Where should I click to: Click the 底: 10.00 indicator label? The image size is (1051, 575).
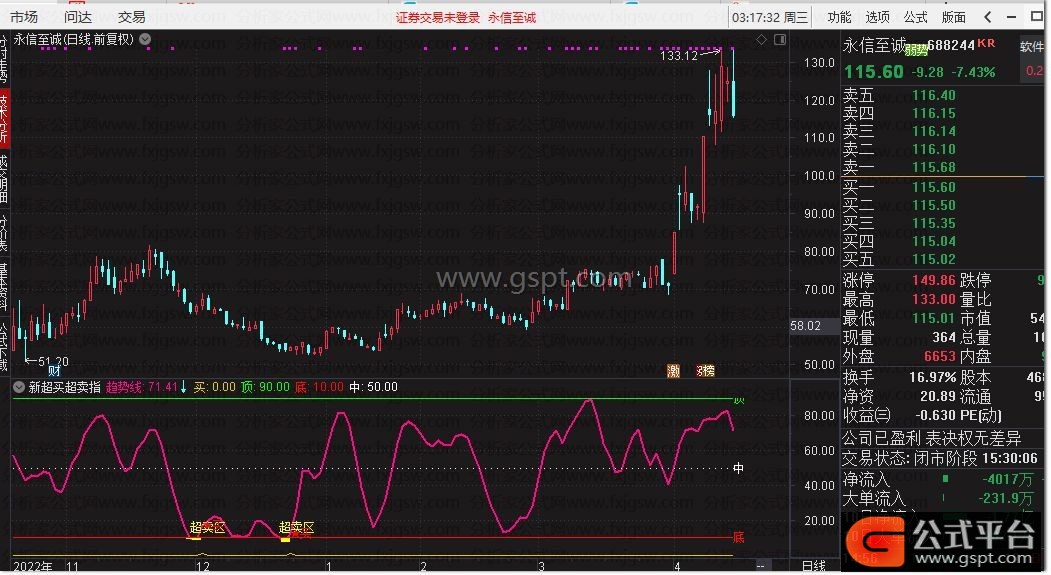coord(319,387)
